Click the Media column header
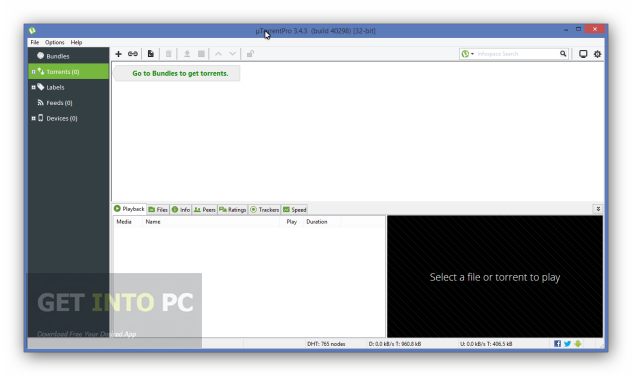The image size is (632, 376). [127, 222]
